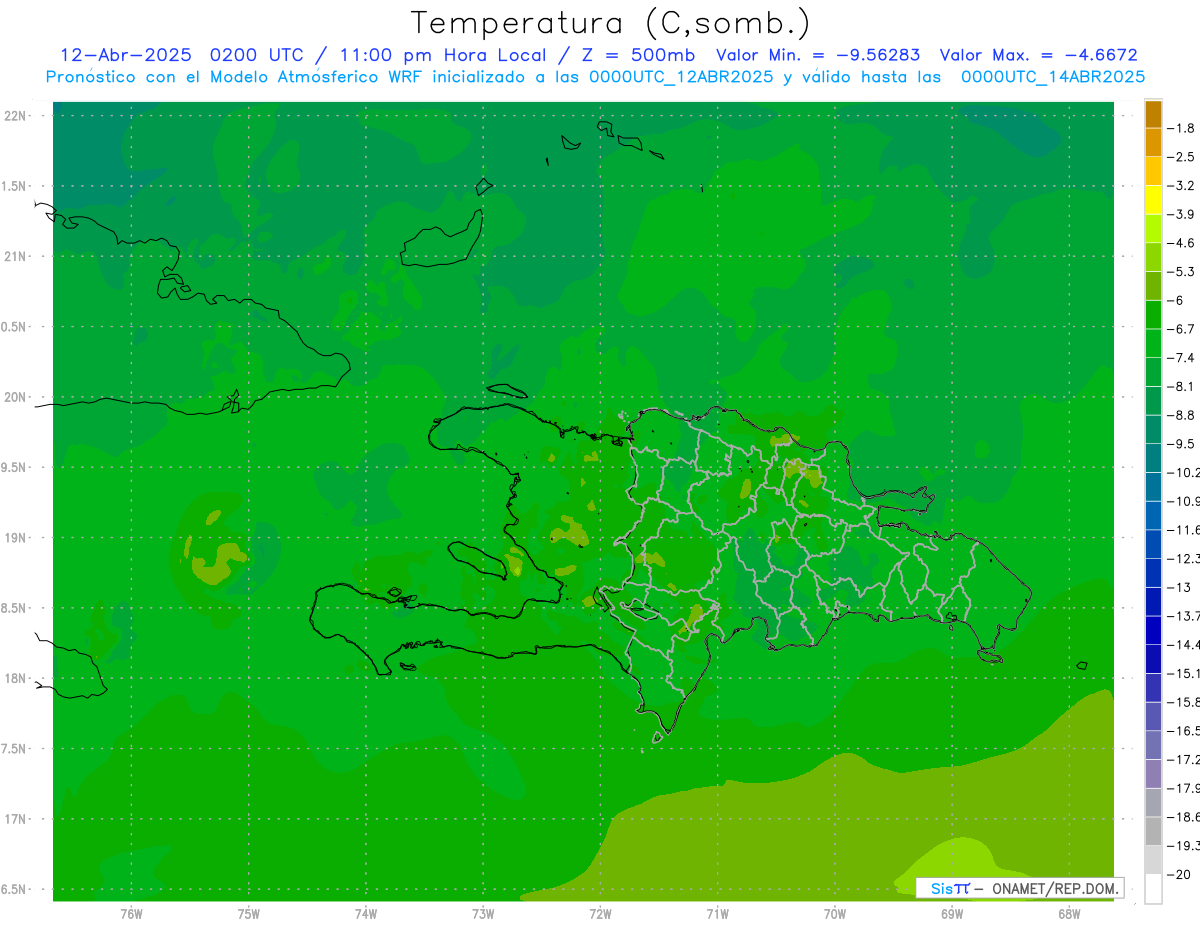Pick the lime swatch between -3.9 and -4.6
1200x927 pixels.
(1153, 228)
